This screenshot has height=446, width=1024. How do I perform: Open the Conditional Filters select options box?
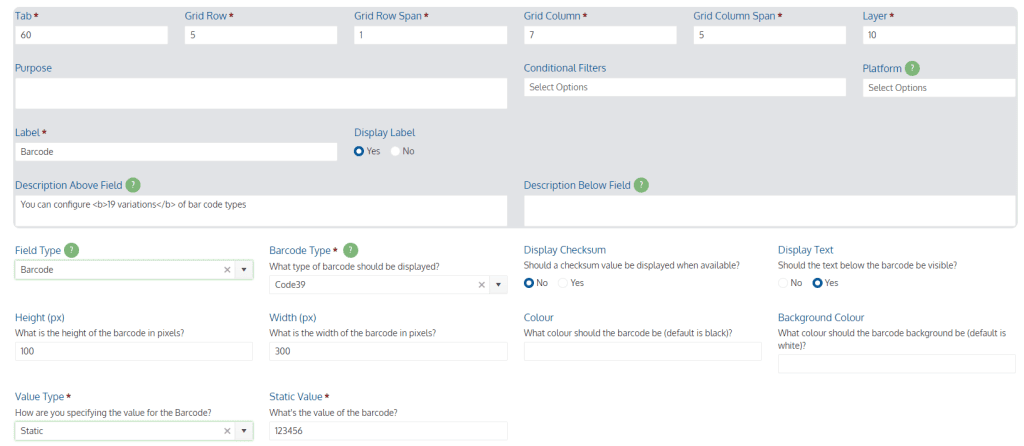tap(684, 87)
